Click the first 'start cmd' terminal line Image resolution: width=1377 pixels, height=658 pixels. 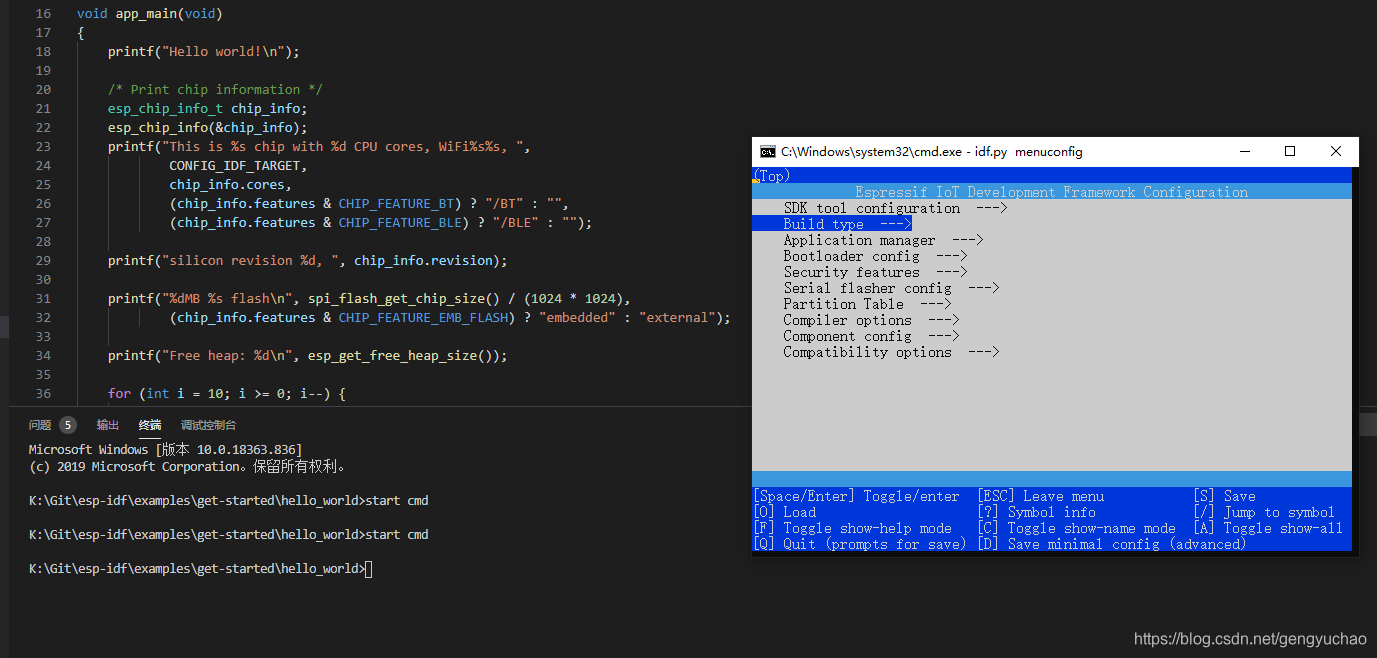point(228,501)
